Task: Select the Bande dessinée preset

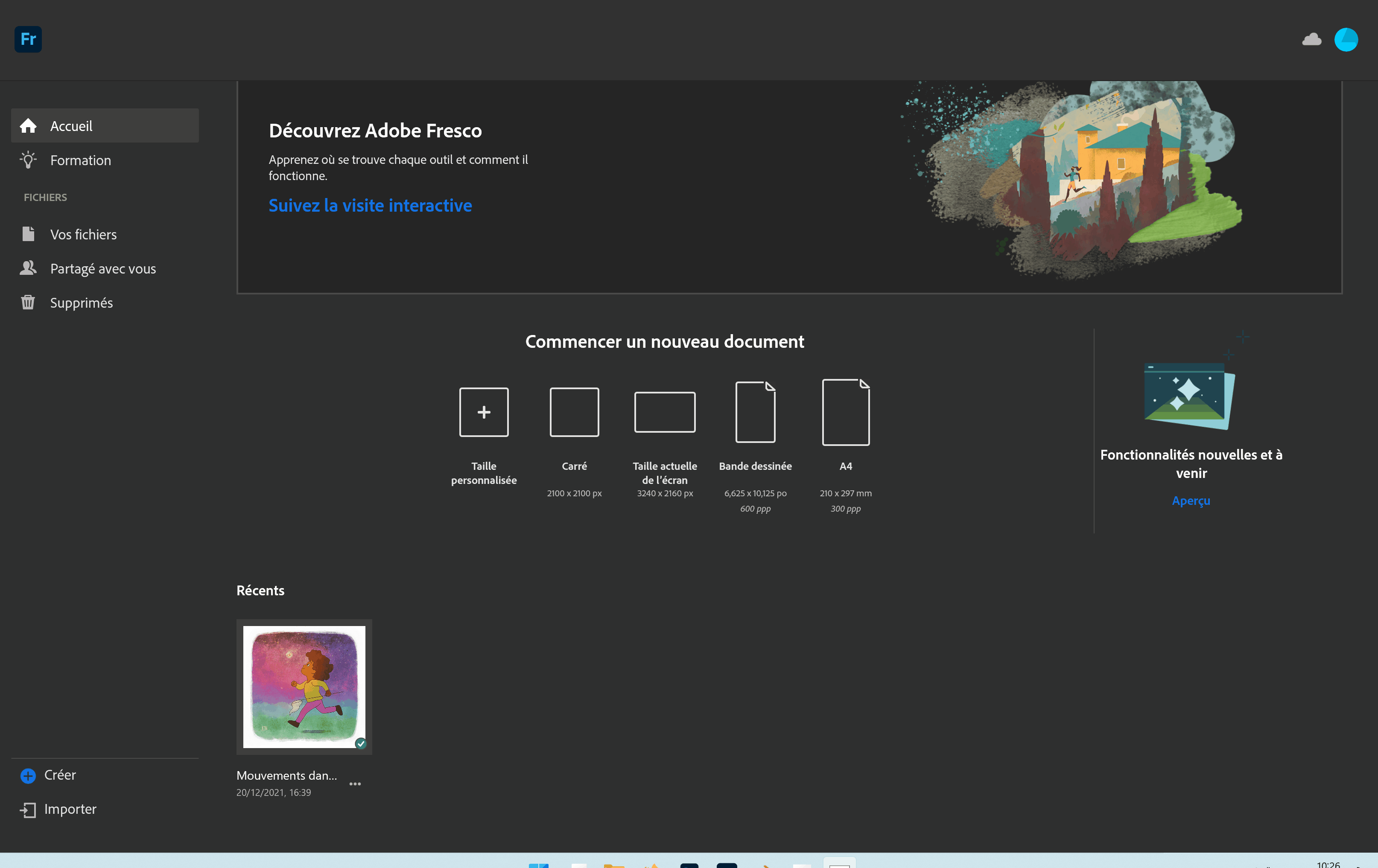Action: (755, 412)
